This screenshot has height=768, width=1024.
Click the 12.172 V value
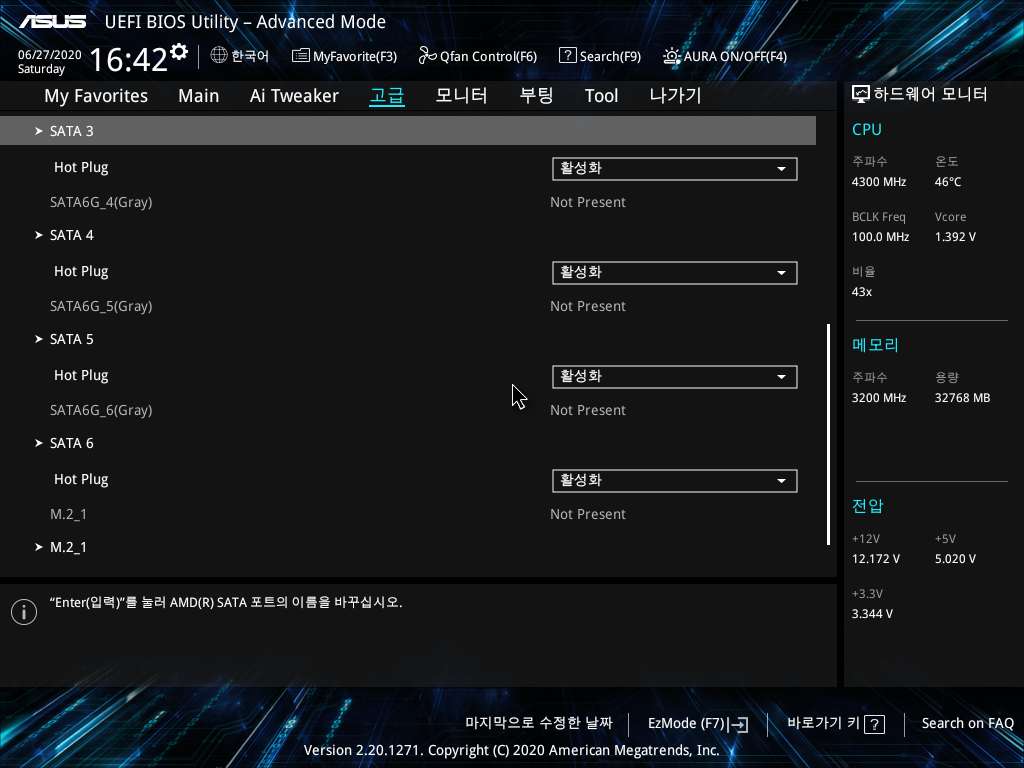coord(876,559)
